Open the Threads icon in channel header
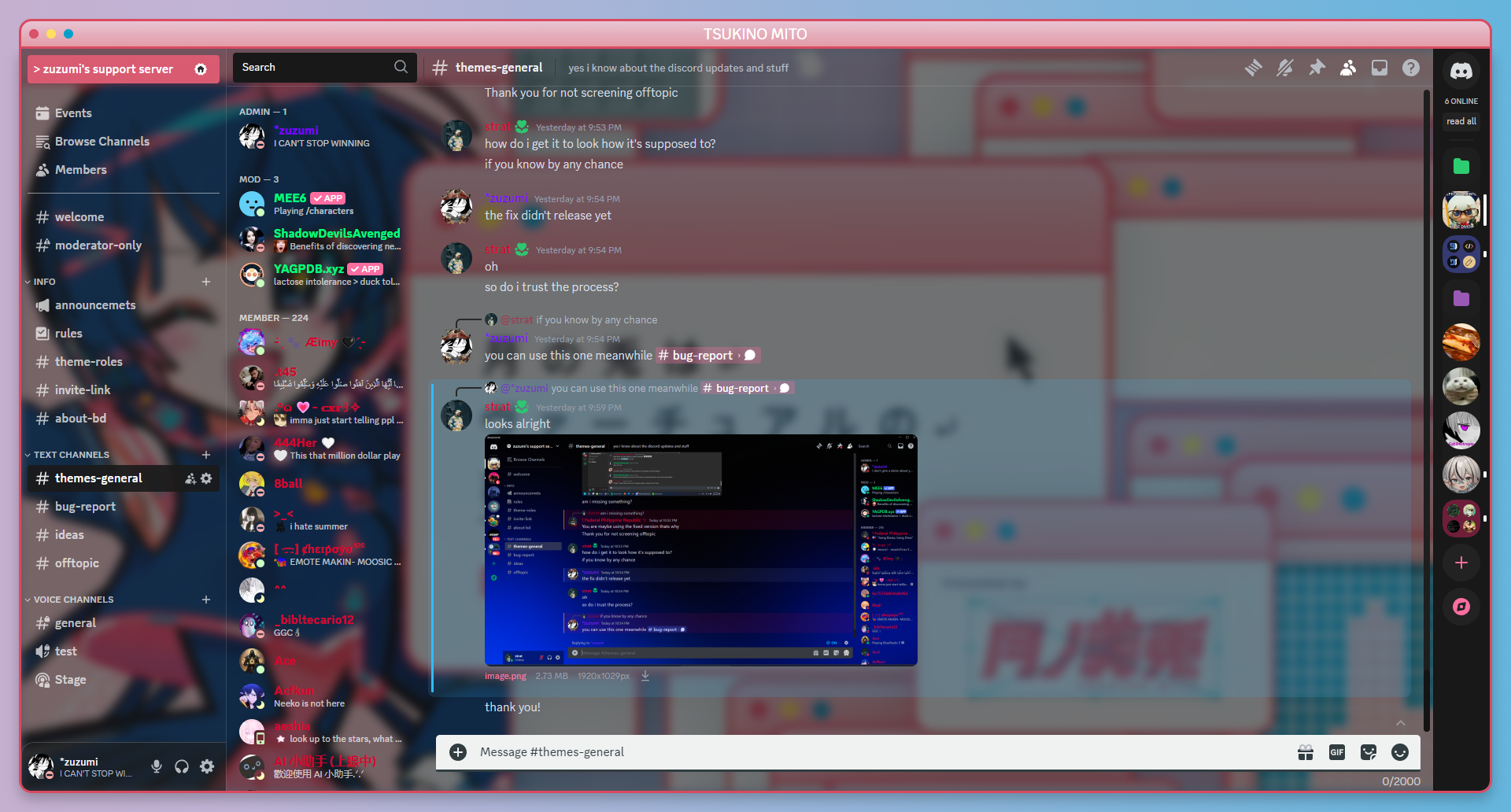The width and height of the screenshot is (1511, 812). click(x=1254, y=68)
